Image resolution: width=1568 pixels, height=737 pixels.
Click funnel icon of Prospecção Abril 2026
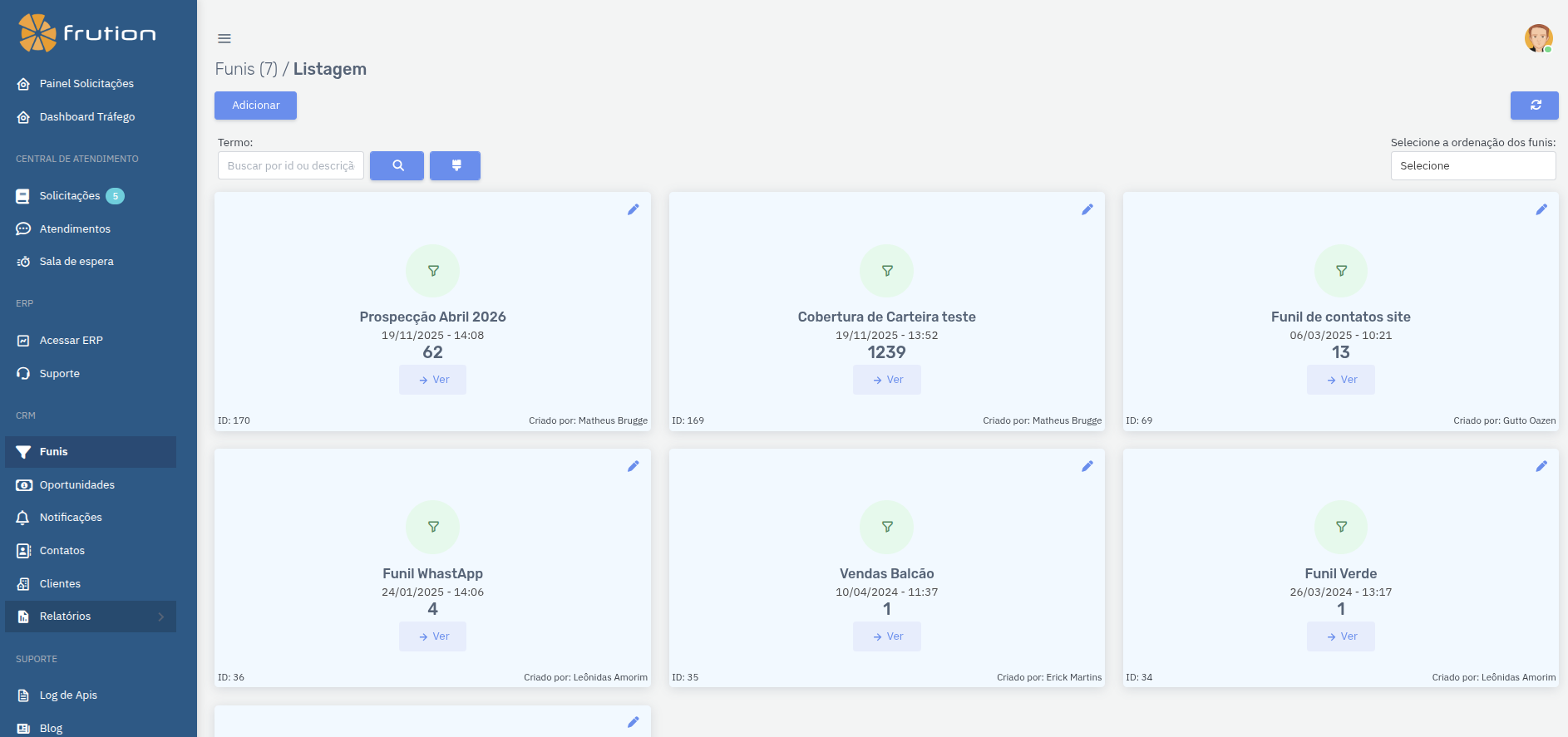[x=433, y=271]
